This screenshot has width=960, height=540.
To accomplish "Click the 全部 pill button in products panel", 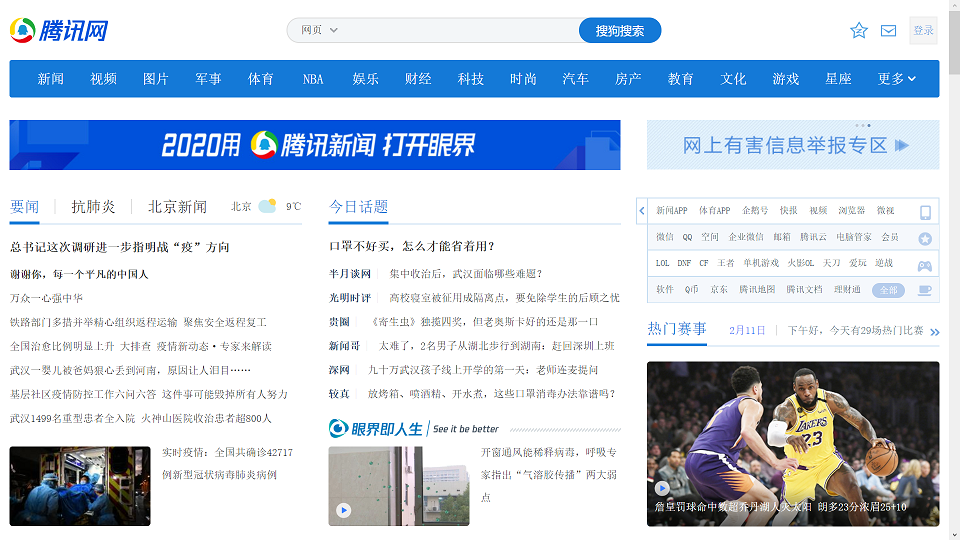I will 888,290.
